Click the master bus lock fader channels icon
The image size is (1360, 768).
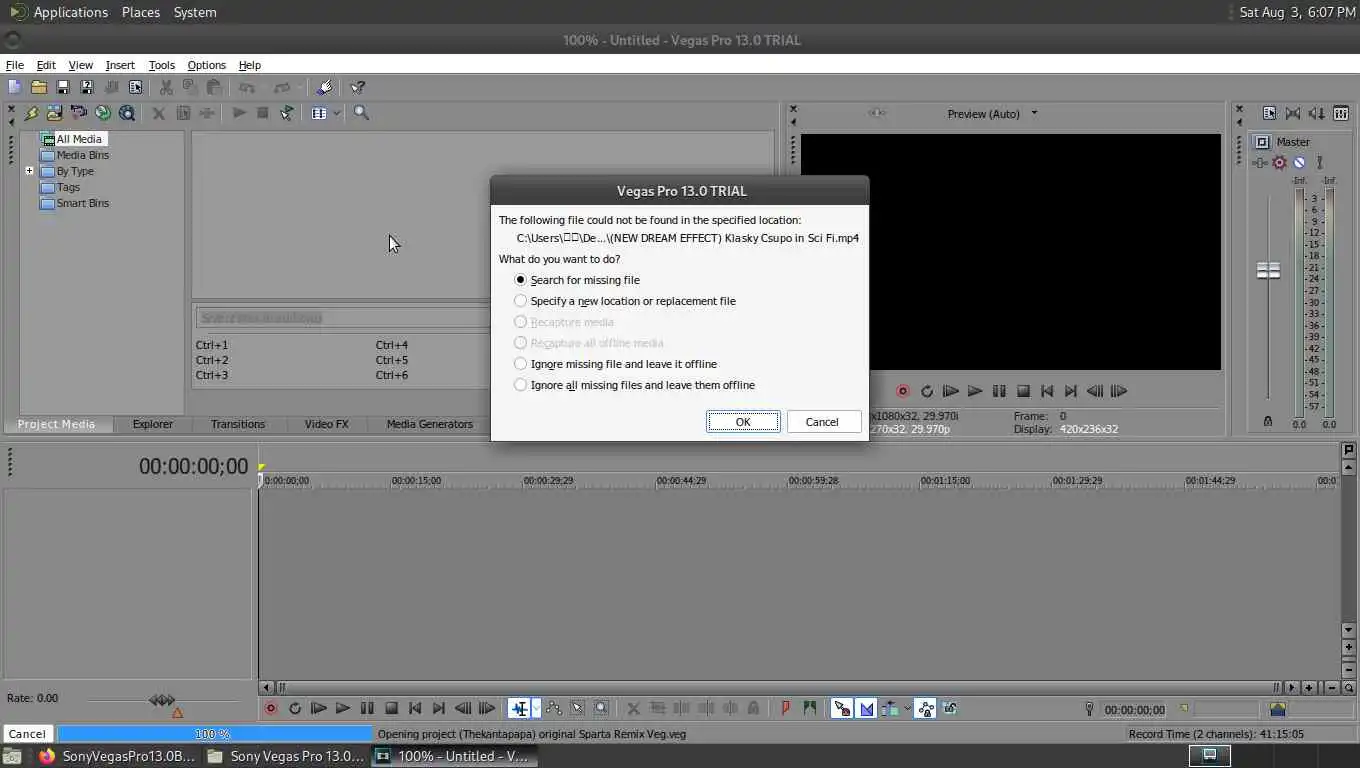click(1268, 421)
